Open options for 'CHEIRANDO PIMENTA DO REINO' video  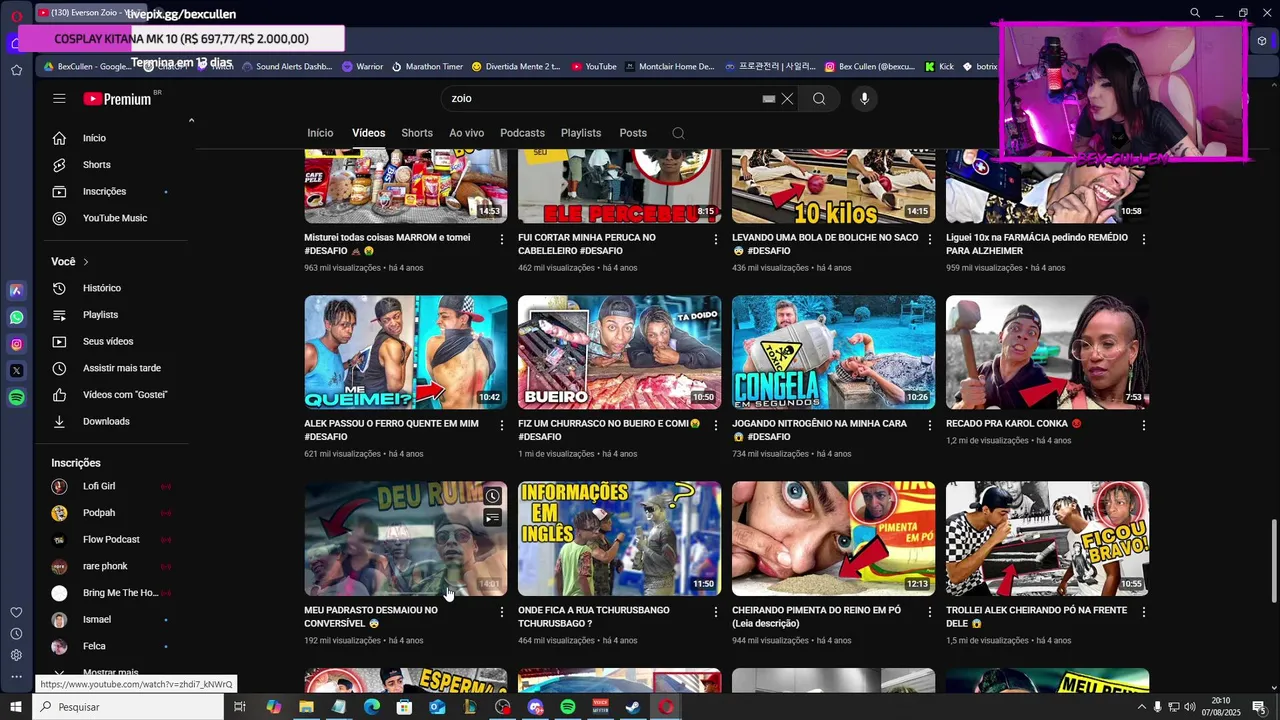929,611
